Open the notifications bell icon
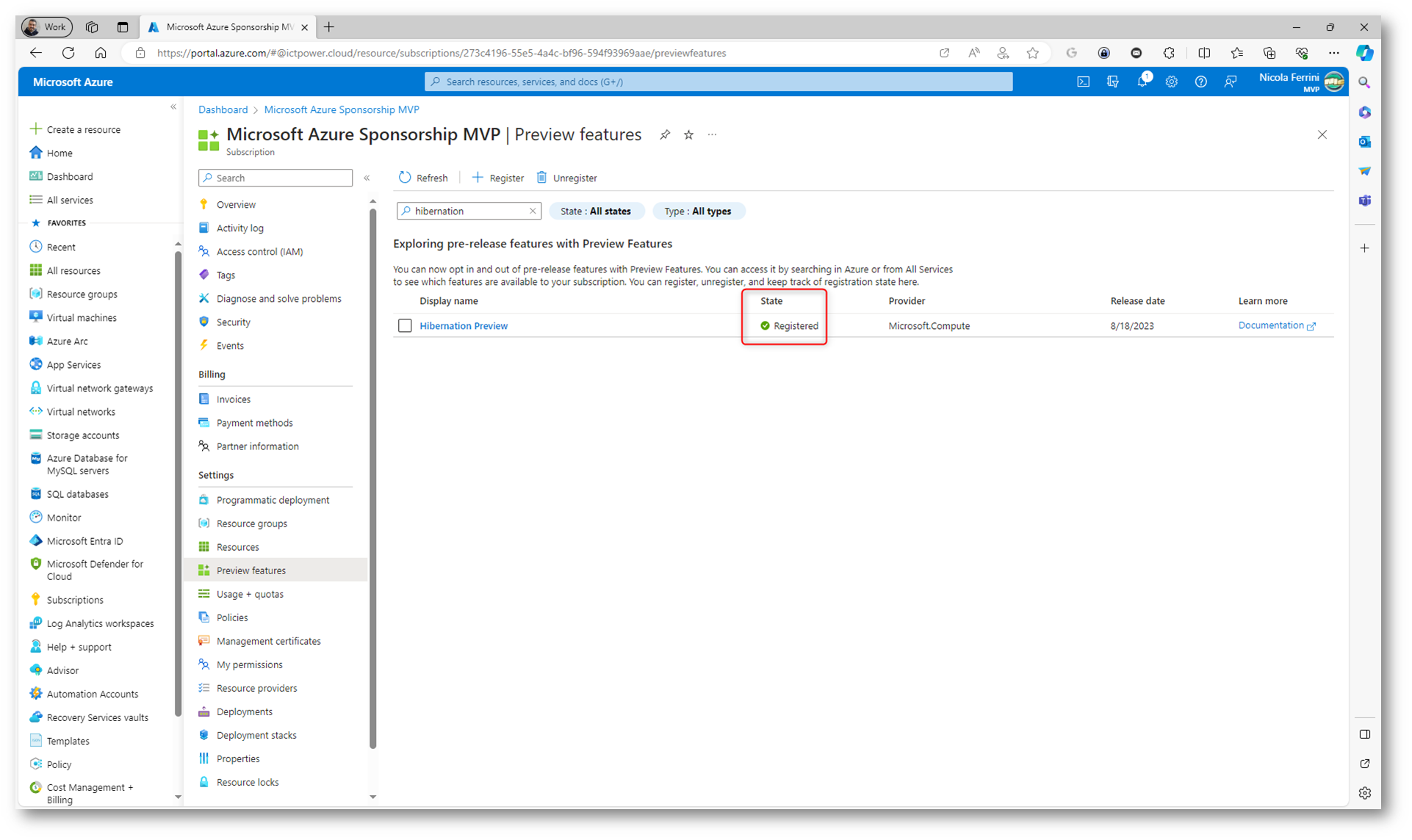The height and width of the screenshot is (840, 1412). [1142, 82]
